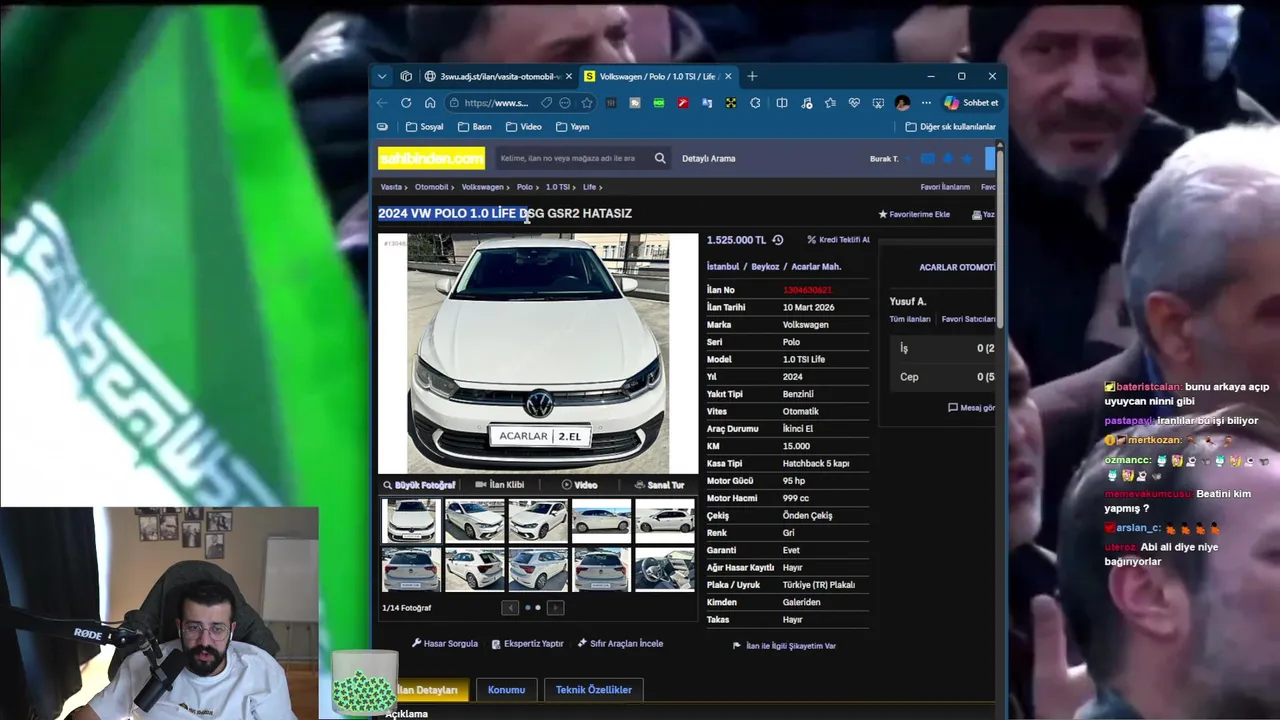Image resolution: width=1280 pixels, height=720 pixels.
Task: Click the sahibinden.com logo
Action: tap(431, 158)
